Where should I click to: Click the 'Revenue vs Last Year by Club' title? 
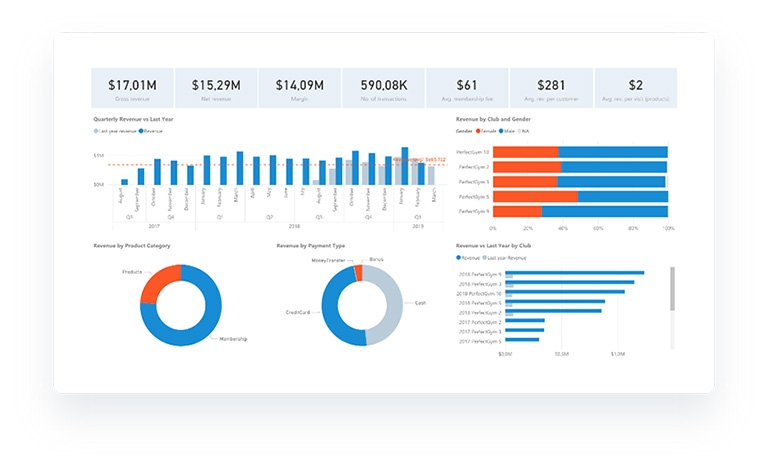pyautogui.click(x=493, y=246)
